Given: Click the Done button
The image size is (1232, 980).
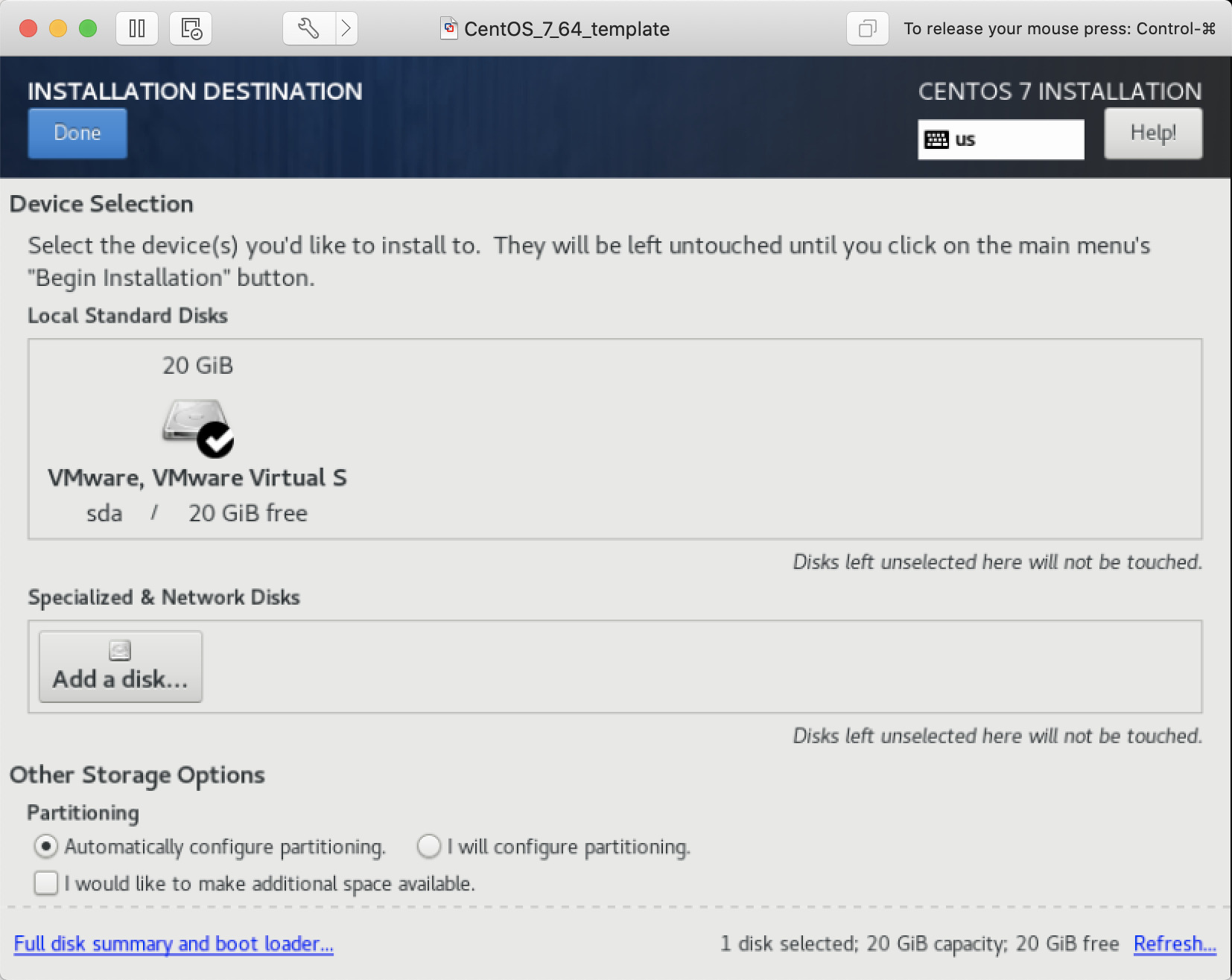Looking at the screenshot, I should click(x=77, y=133).
